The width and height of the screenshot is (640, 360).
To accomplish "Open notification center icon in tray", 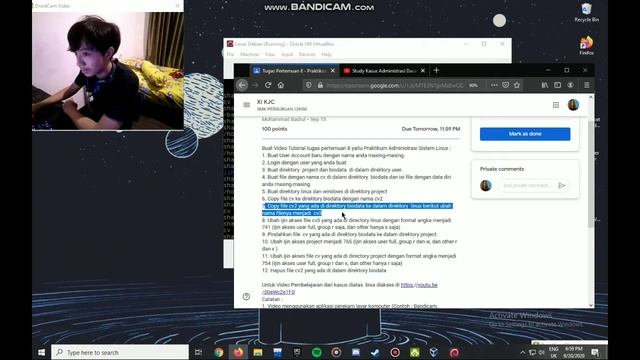I will click(x=595, y=352).
